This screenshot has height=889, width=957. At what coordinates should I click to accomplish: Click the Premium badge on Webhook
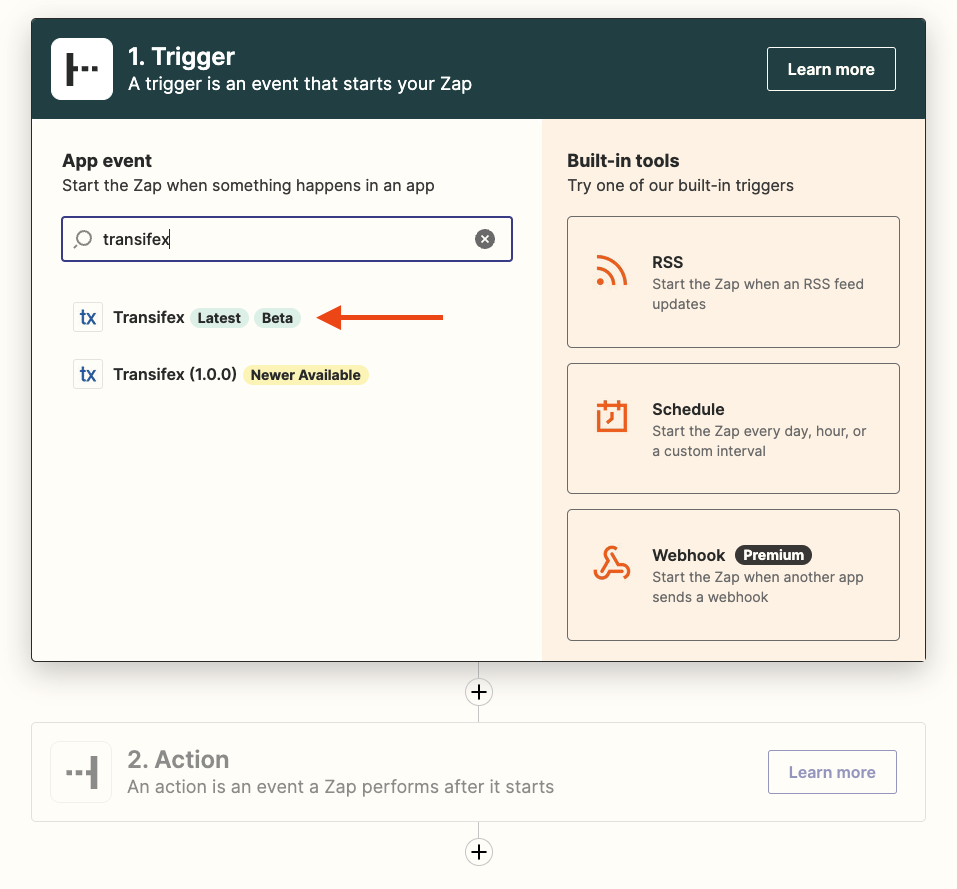tap(772, 554)
